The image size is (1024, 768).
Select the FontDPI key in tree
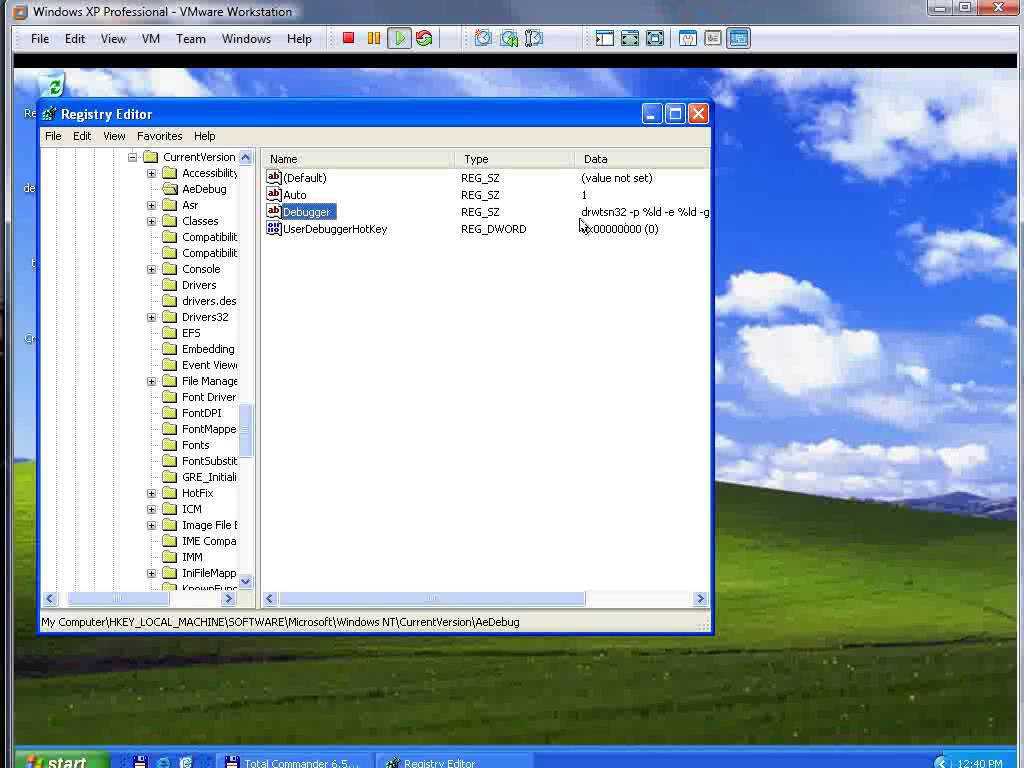coord(202,413)
